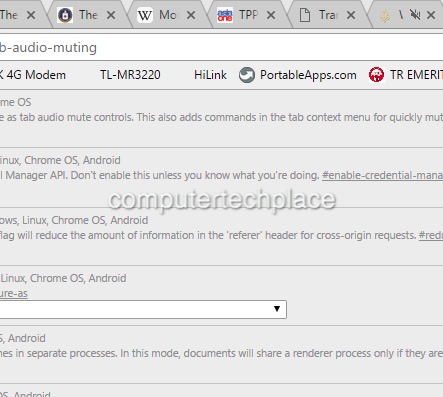Click the Asia One favicon on TPP tab
Viewport: 443px width, 397px height.
(x=225, y=15)
